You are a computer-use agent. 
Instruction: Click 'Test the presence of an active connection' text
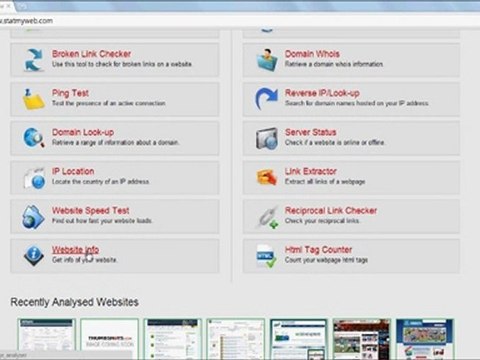click(x=109, y=103)
